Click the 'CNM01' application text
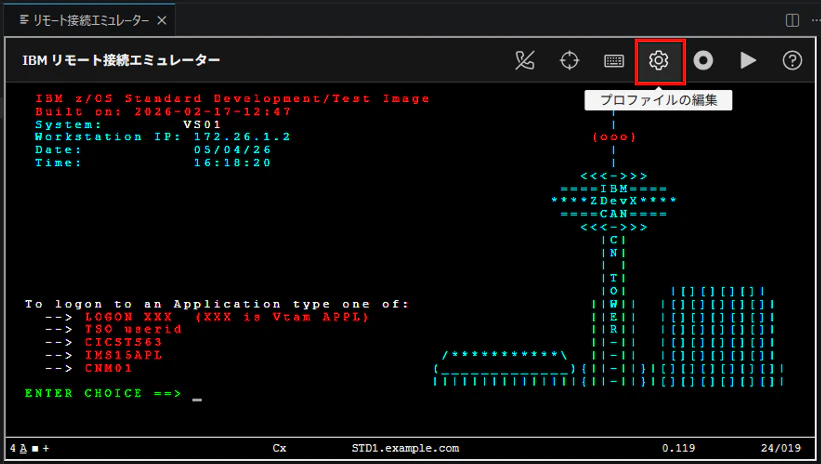Image resolution: width=821 pixels, height=464 pixels. pyautogui.click(x=108, y=368)
